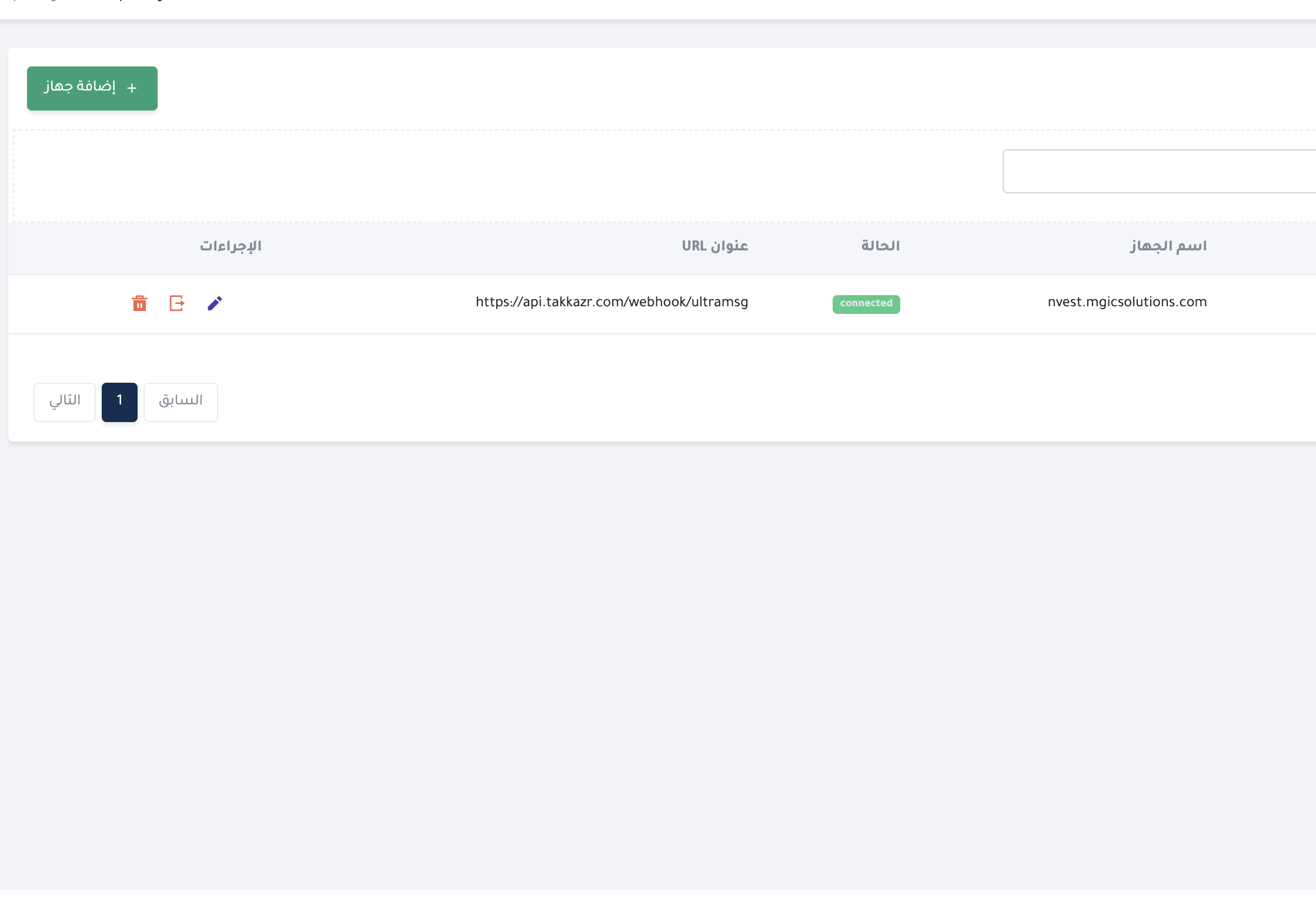Open the ultramsg webhook URL link

pyautogui.click(x=611, y=302)
